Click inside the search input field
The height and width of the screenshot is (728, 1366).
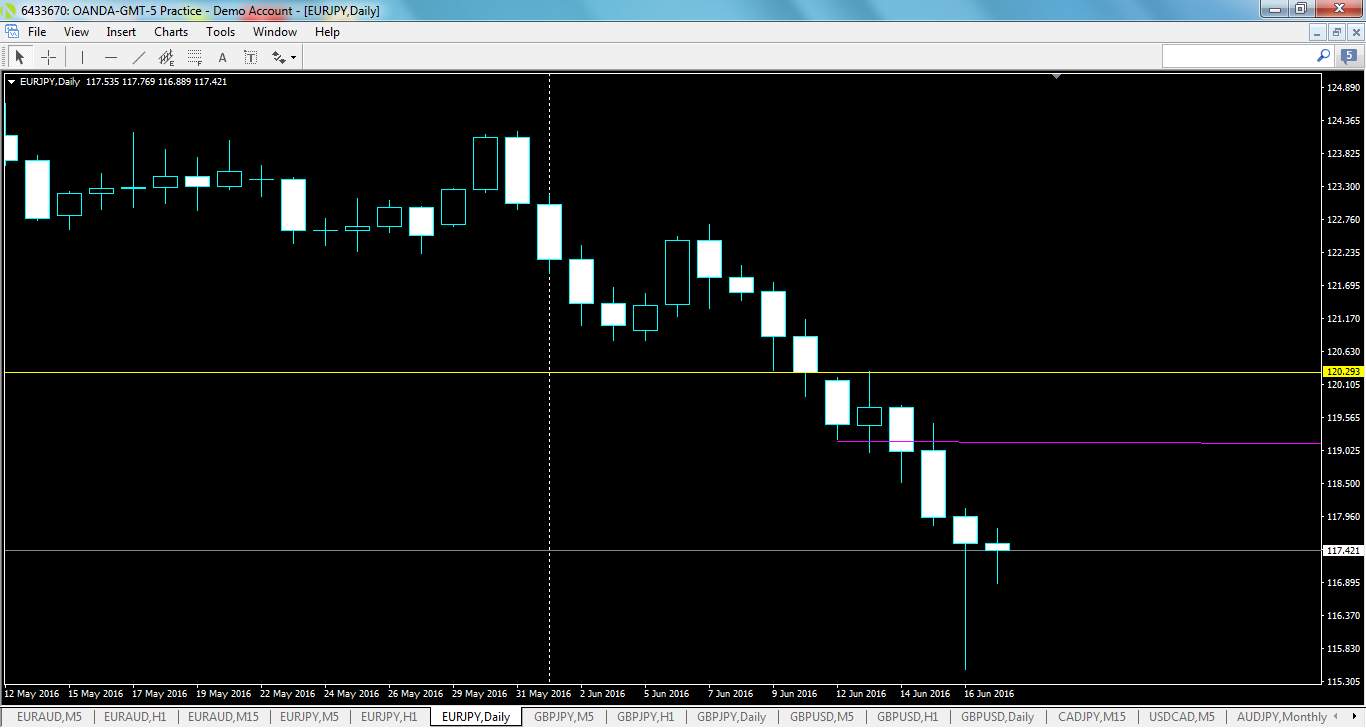pos(1240,56)
